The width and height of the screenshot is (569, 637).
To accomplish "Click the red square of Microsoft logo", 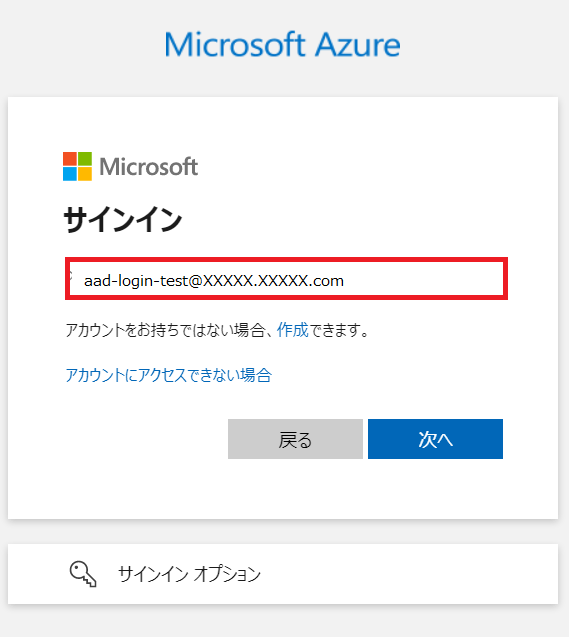I will pos(70,159).
